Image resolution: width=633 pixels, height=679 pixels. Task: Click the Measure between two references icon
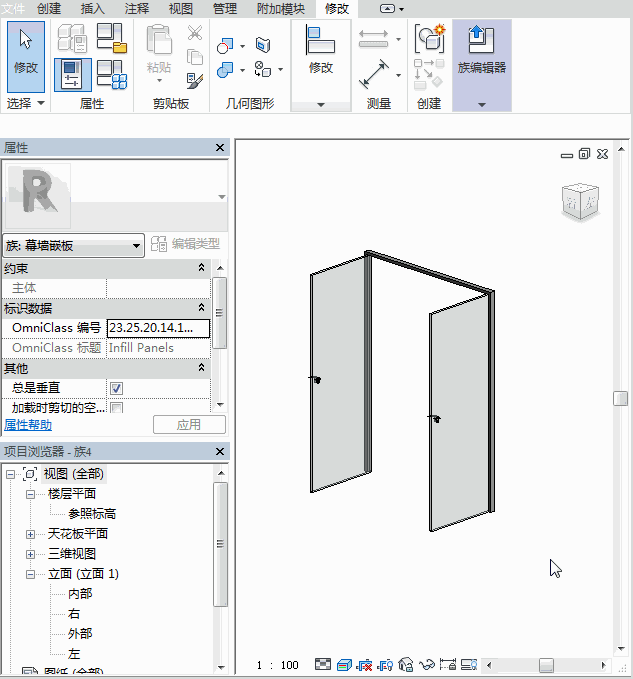[x=373, y=39]
